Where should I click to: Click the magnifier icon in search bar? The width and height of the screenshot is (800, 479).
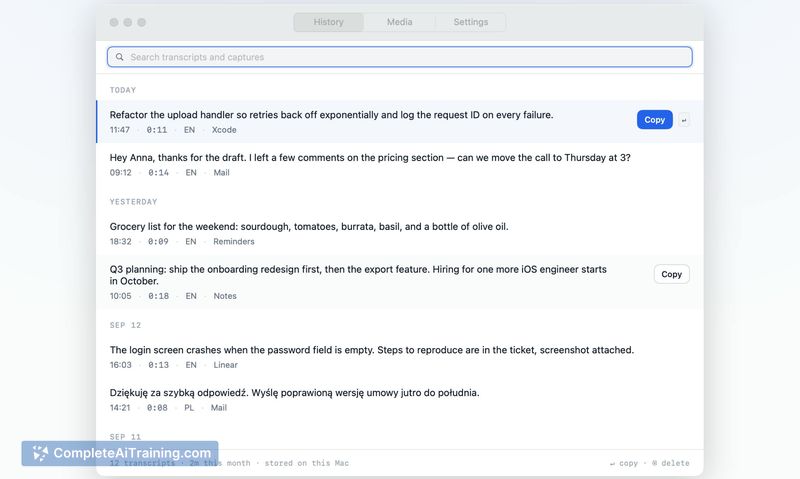119,57
